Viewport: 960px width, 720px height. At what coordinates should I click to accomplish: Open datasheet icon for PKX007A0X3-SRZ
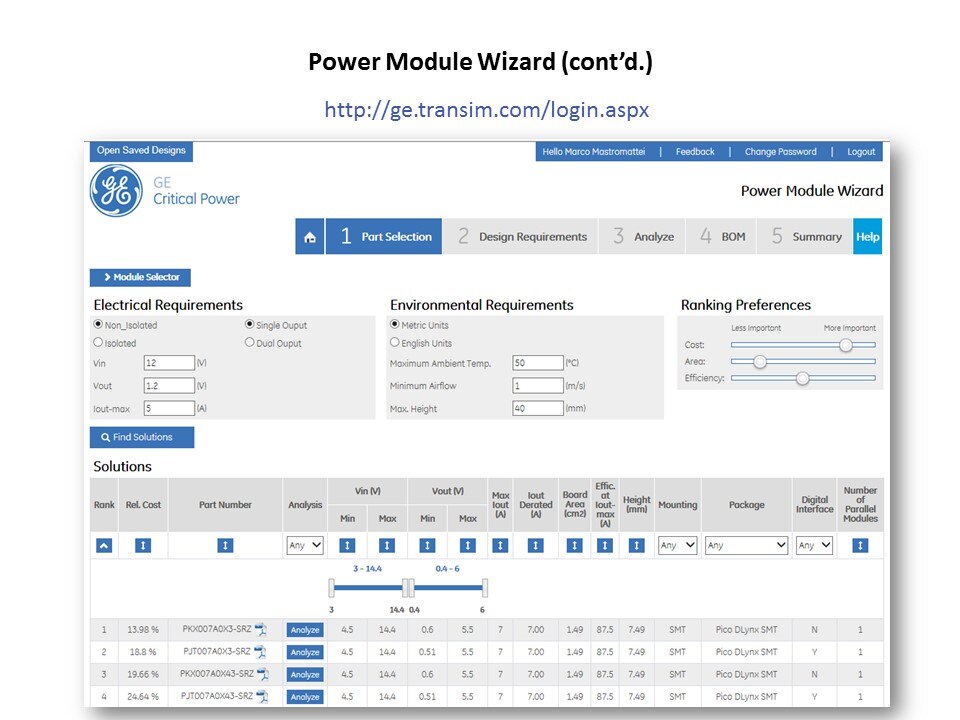pos(261,629)
